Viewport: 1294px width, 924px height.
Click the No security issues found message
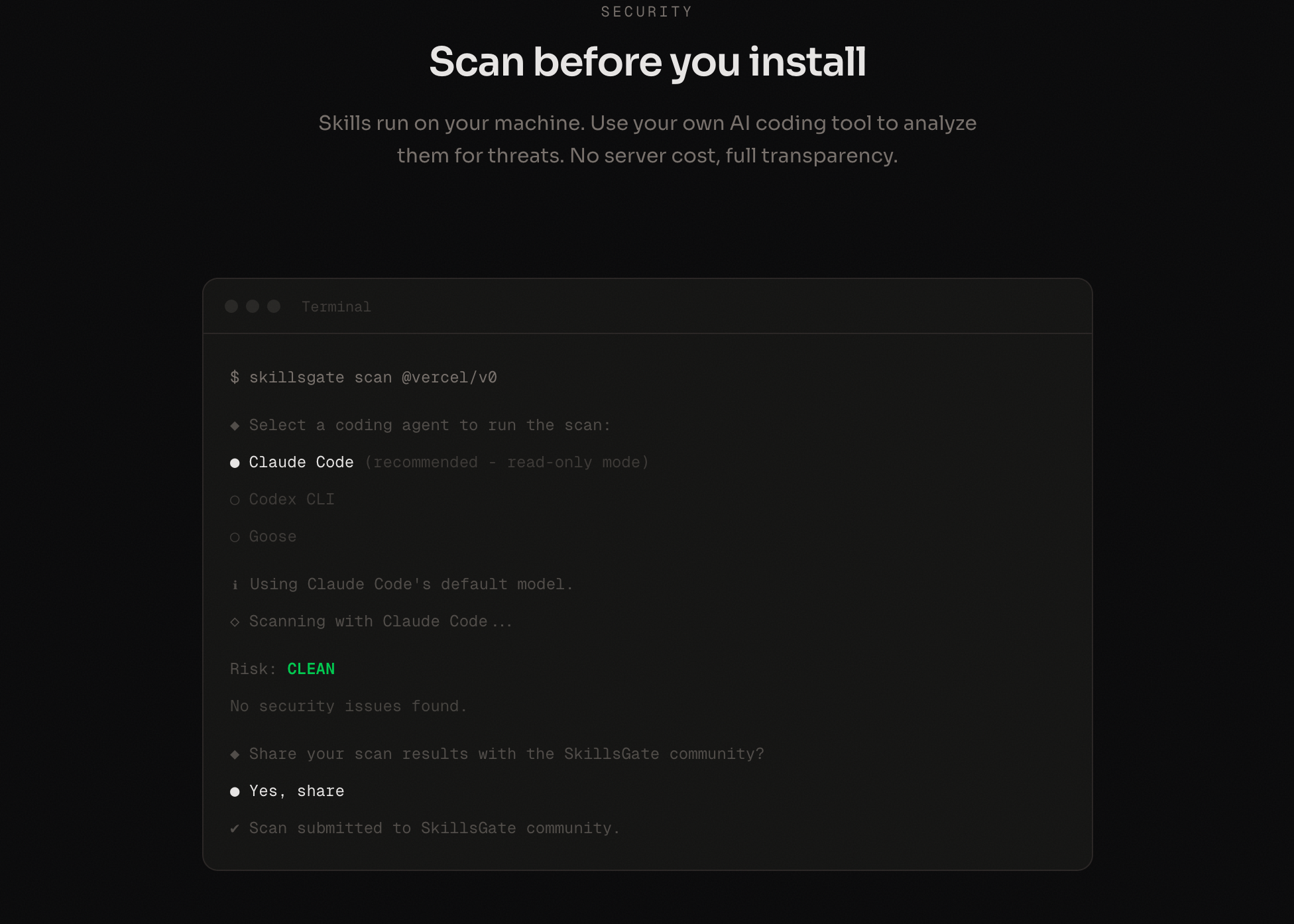349,707
